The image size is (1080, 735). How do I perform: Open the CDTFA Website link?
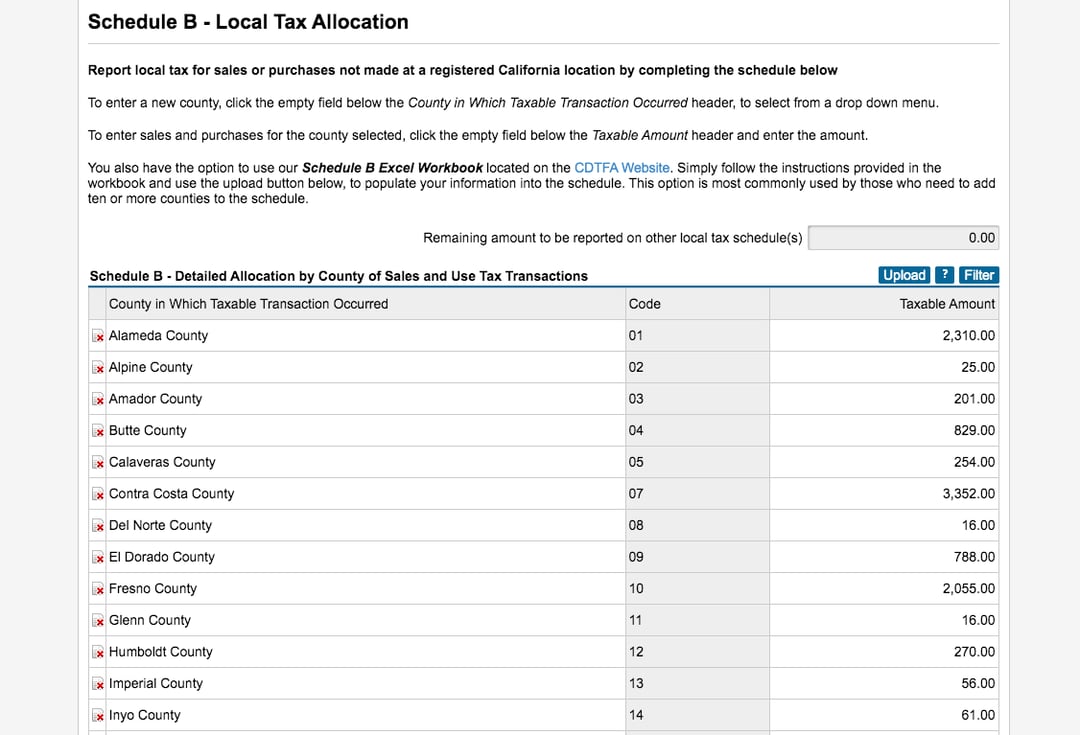pyautogui.click(x=621, y=167)
